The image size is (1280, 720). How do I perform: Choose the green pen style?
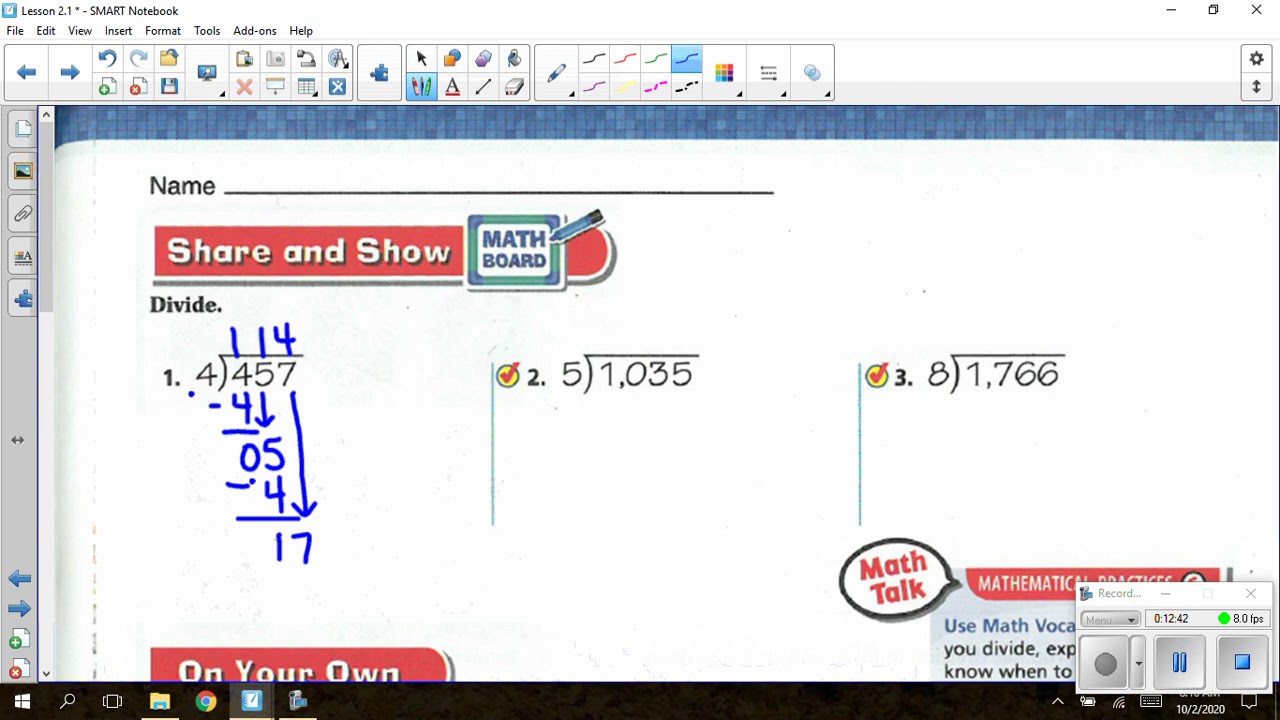tap(656, 59)
